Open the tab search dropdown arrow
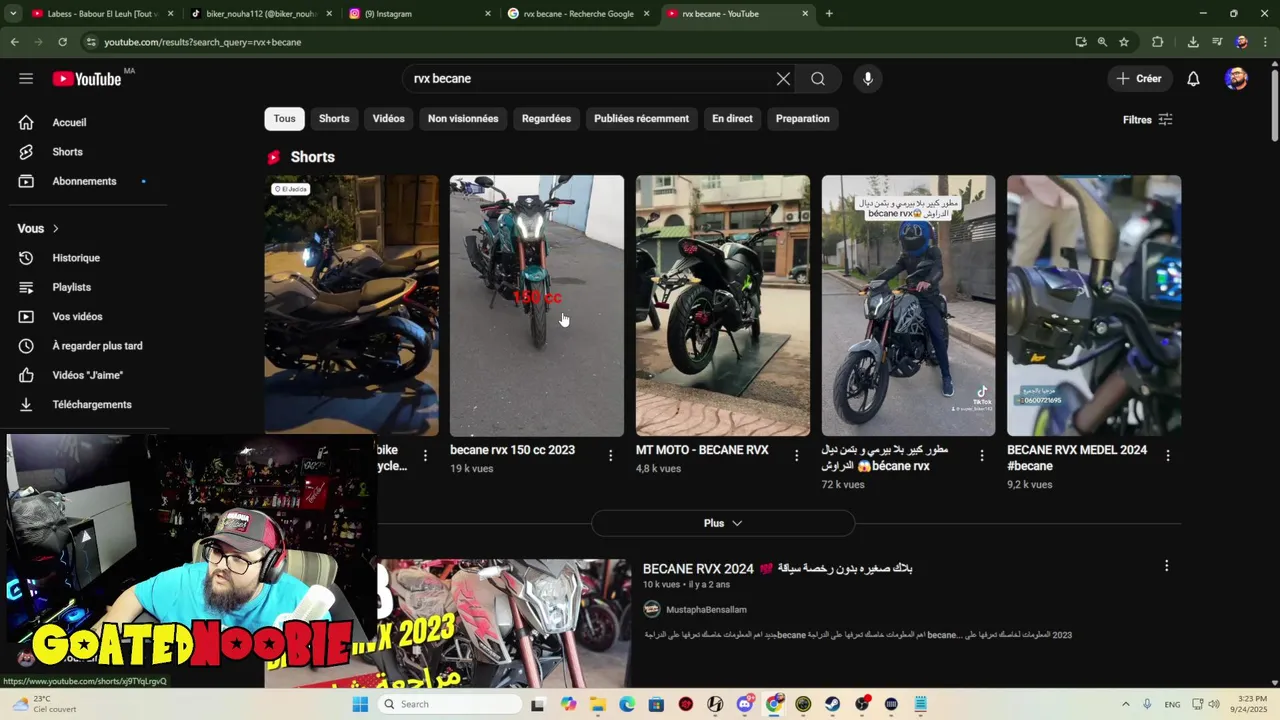The height and width of the screenshot is (720, 1280). [x=13, y=14]
